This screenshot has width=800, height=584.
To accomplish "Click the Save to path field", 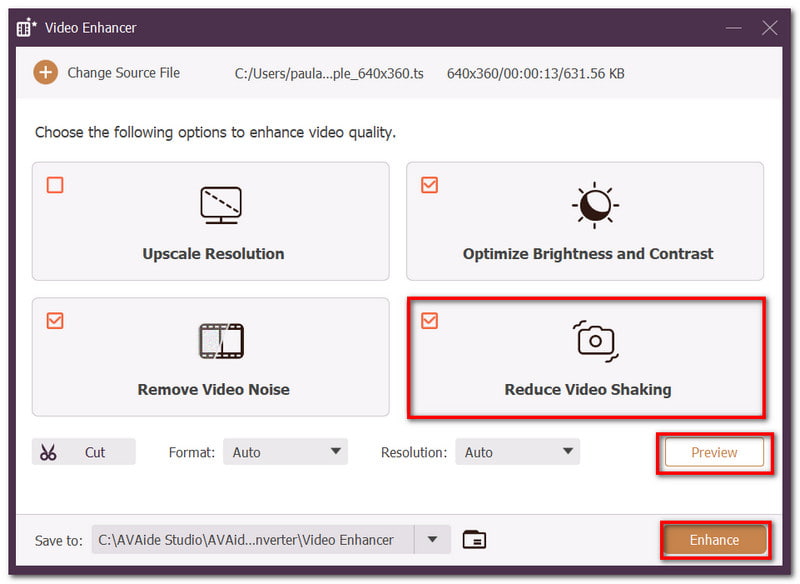I will click(253, 540).
